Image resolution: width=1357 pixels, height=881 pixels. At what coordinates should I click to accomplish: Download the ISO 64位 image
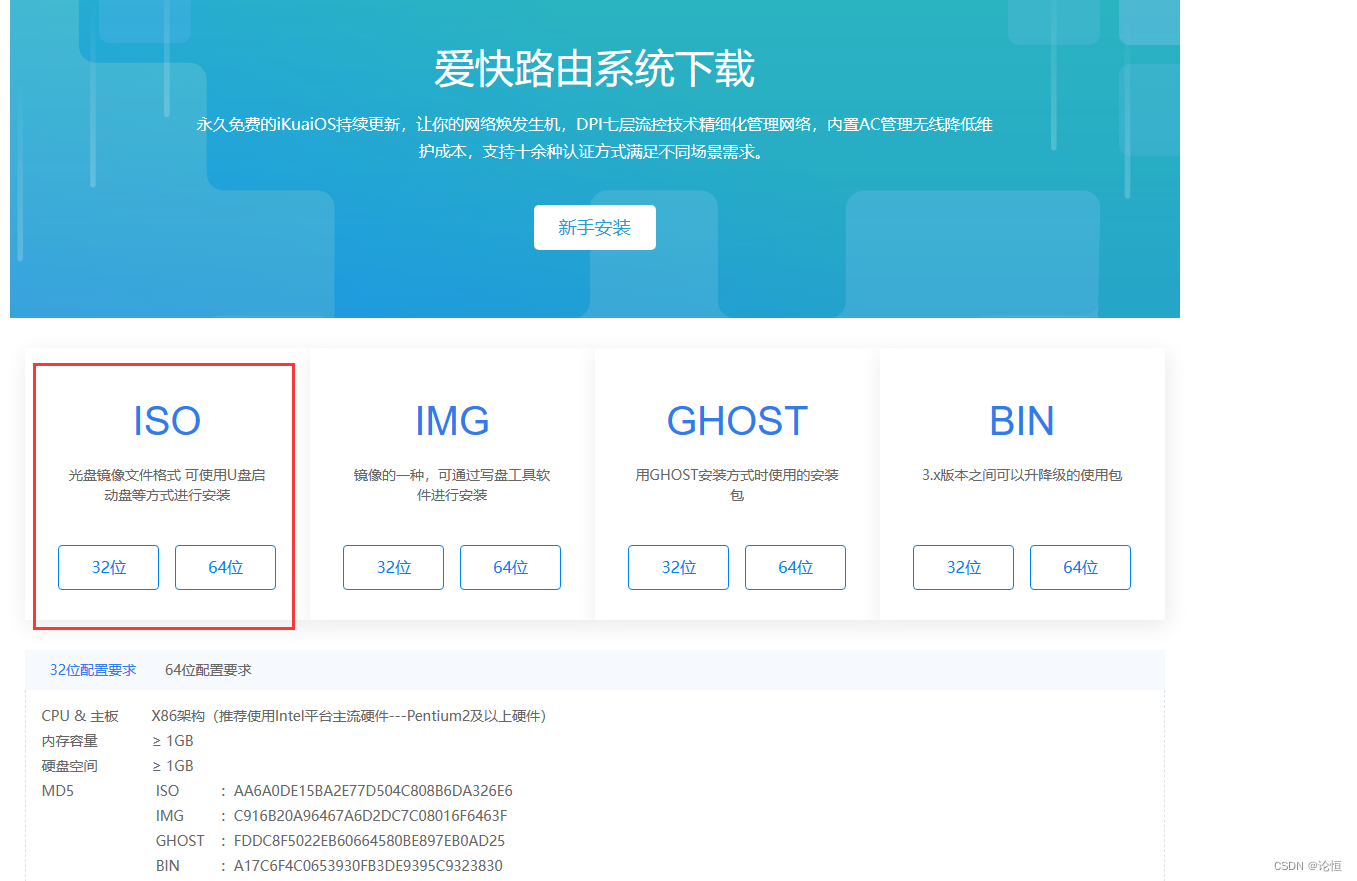click(x=225, y=567)
